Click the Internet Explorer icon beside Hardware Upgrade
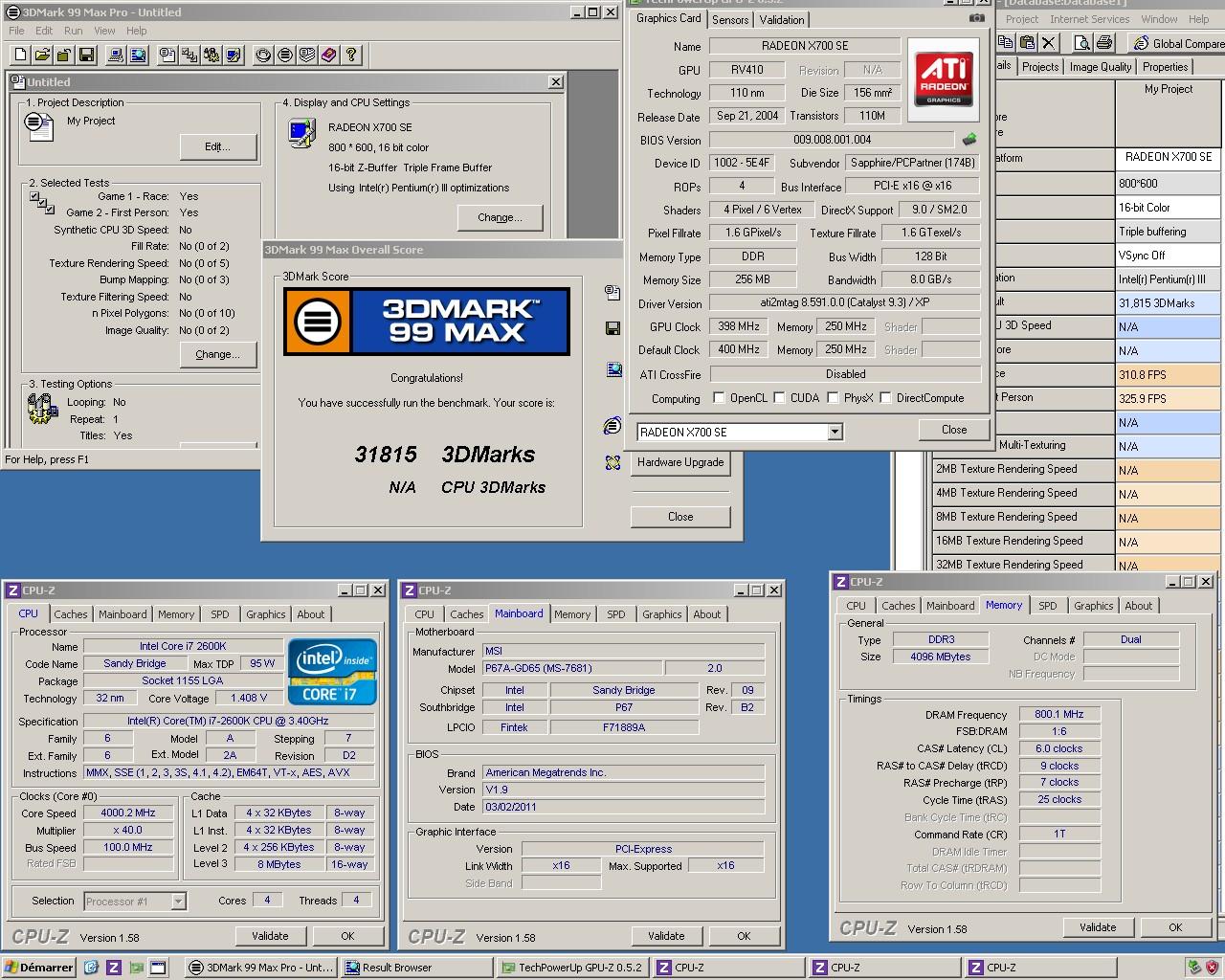 pyautogui.click(x=612, y=426)
